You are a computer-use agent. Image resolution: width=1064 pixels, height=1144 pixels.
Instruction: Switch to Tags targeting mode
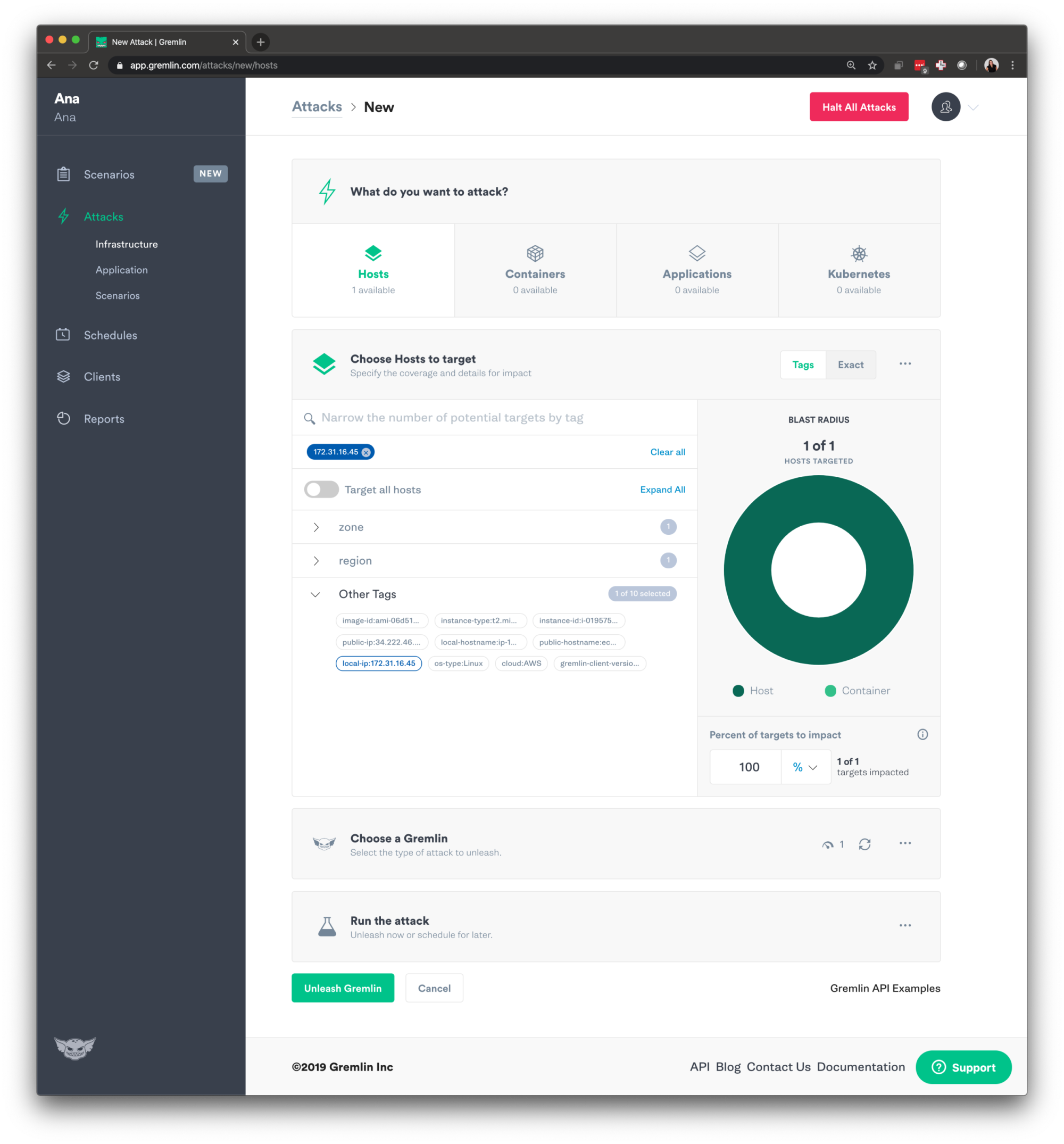(x=803, y=365)
